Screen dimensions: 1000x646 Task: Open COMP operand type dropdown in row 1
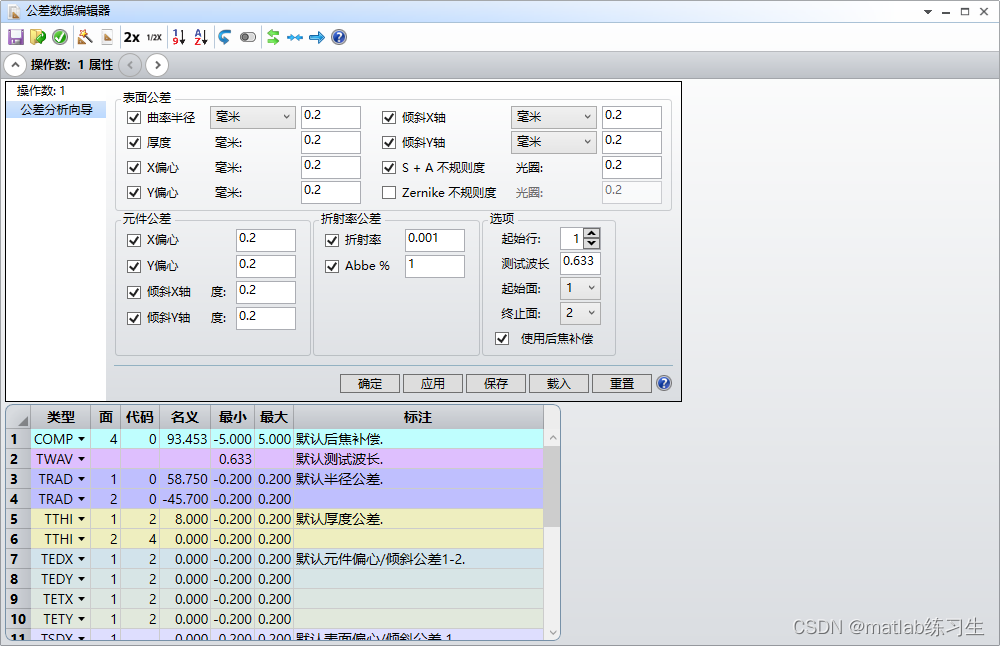[x=82, y=439]
